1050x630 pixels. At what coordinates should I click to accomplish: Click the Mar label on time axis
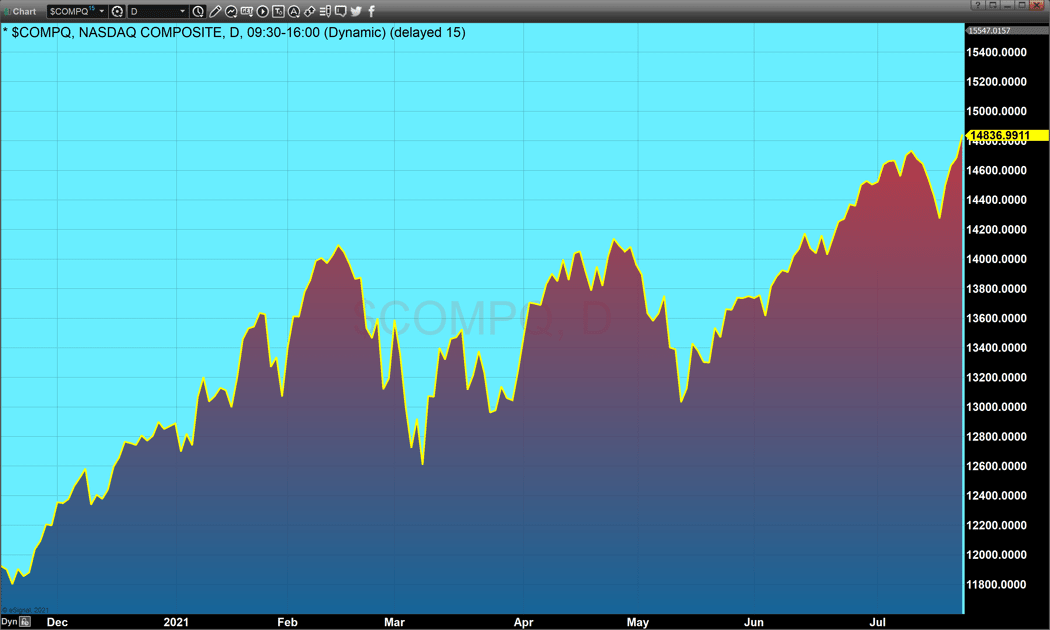394,622
